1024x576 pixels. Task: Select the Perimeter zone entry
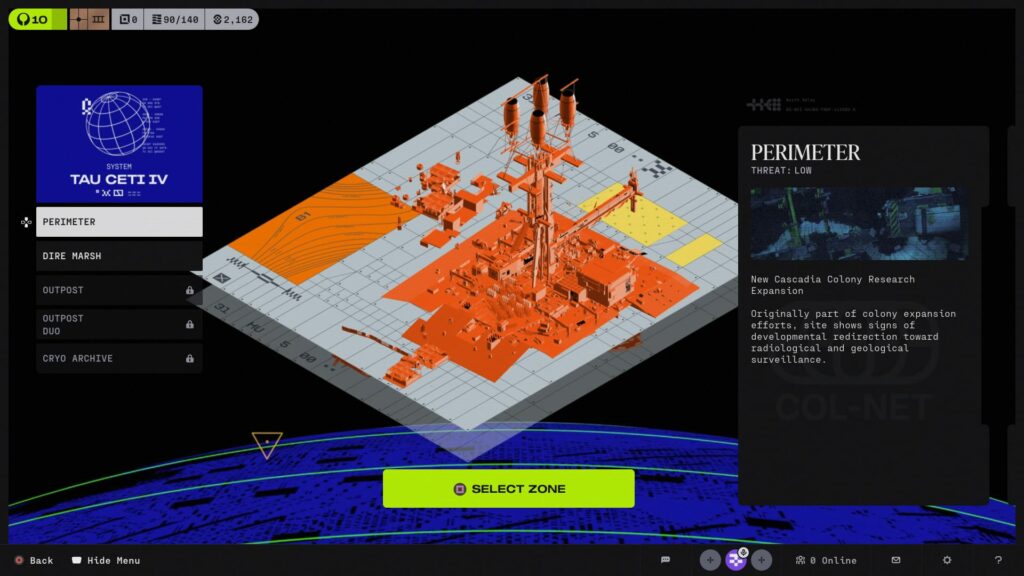[119, 222]
